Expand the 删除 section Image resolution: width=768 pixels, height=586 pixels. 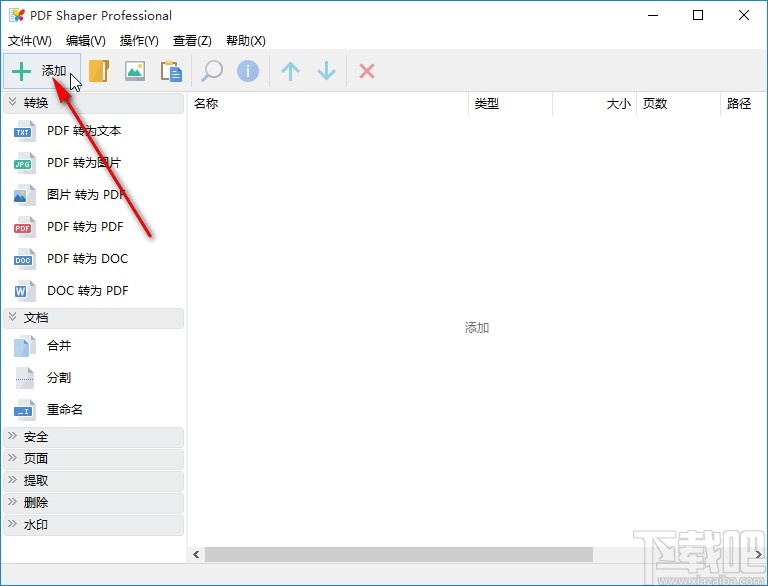pos(94,503)
